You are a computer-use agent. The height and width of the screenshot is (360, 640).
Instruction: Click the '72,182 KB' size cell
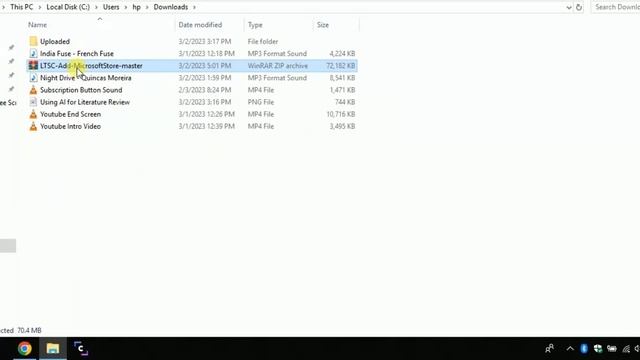click(x=340, y=66)
